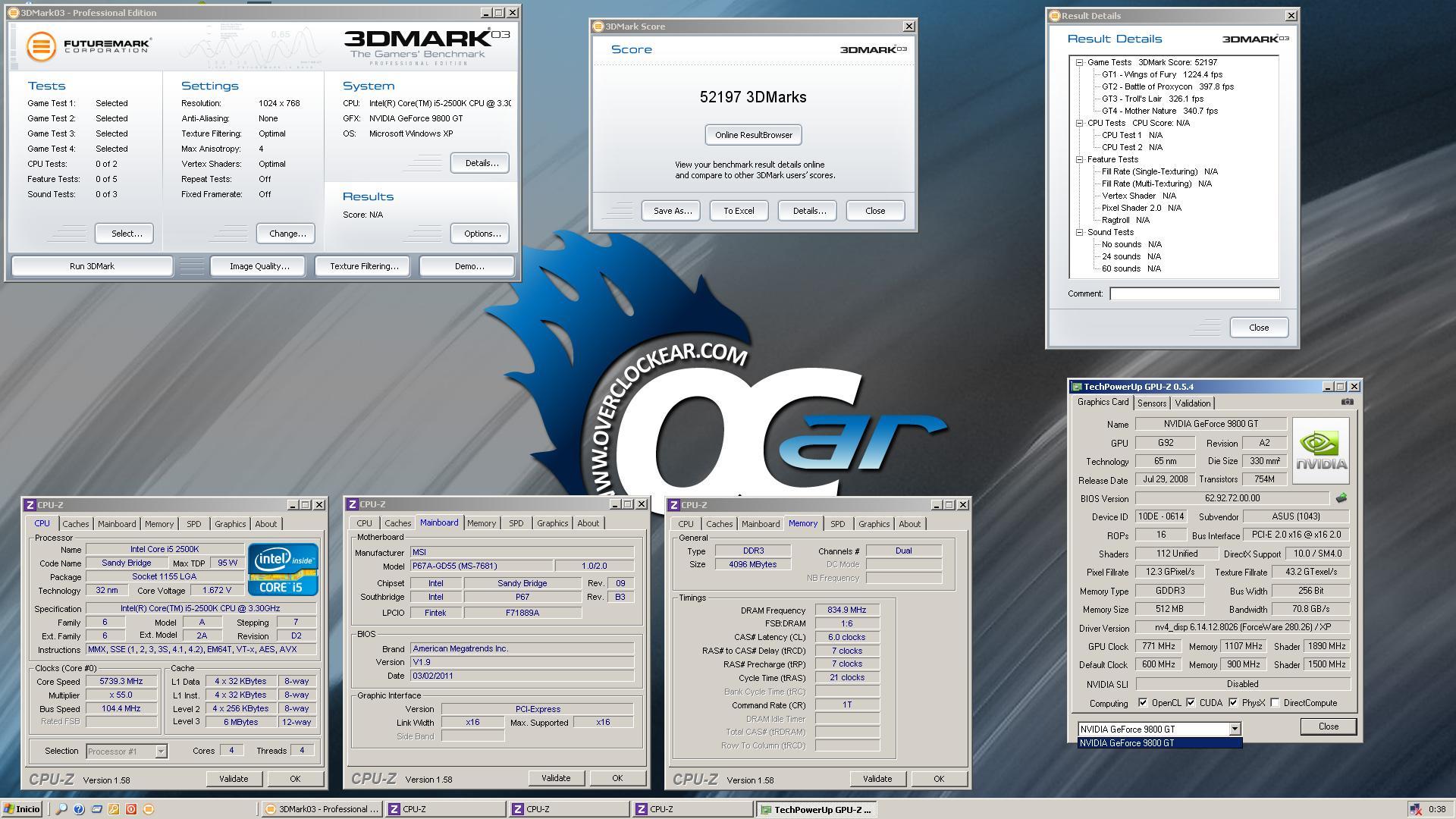
Task: Toggle the CUDA checkbox in GPU-Z
Action: click(x=1191, y=703)
